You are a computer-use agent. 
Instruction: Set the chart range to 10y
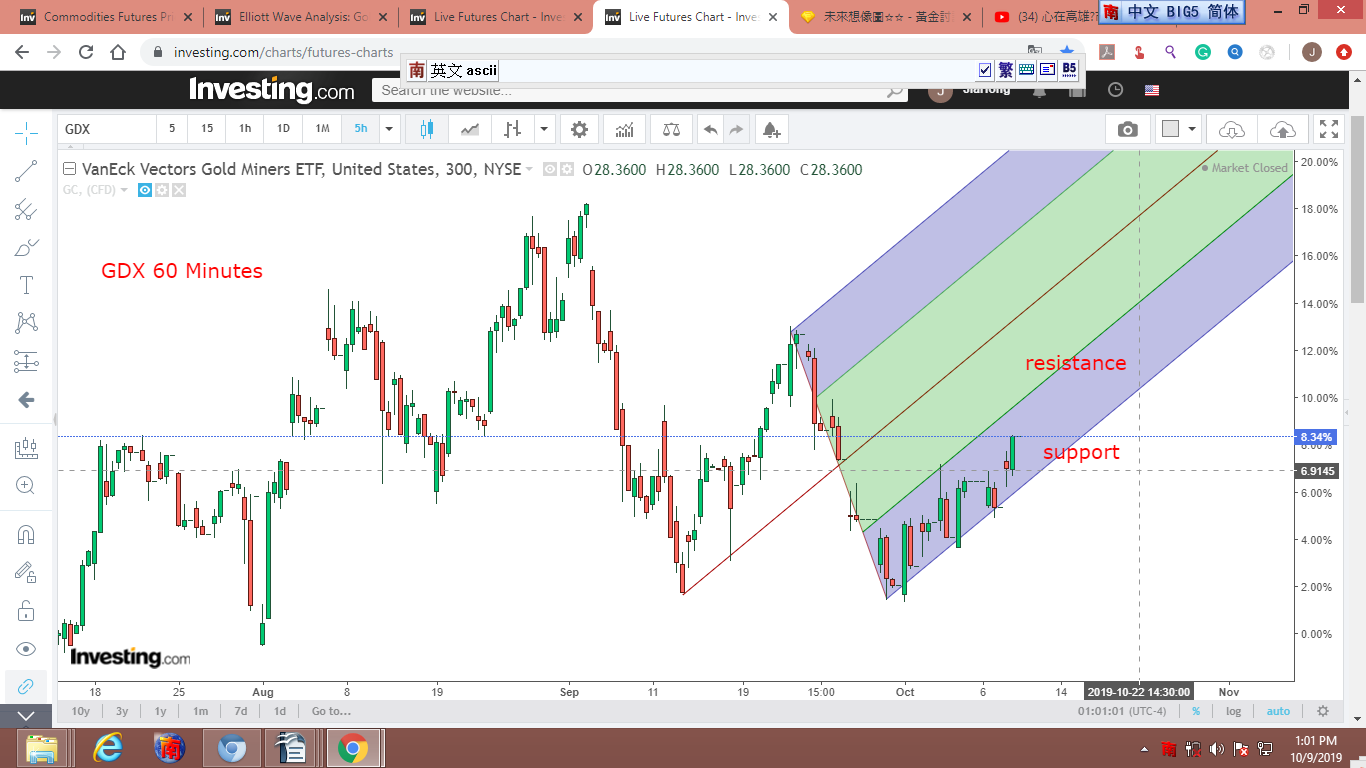pyautogui.click(x=81, y=711)
